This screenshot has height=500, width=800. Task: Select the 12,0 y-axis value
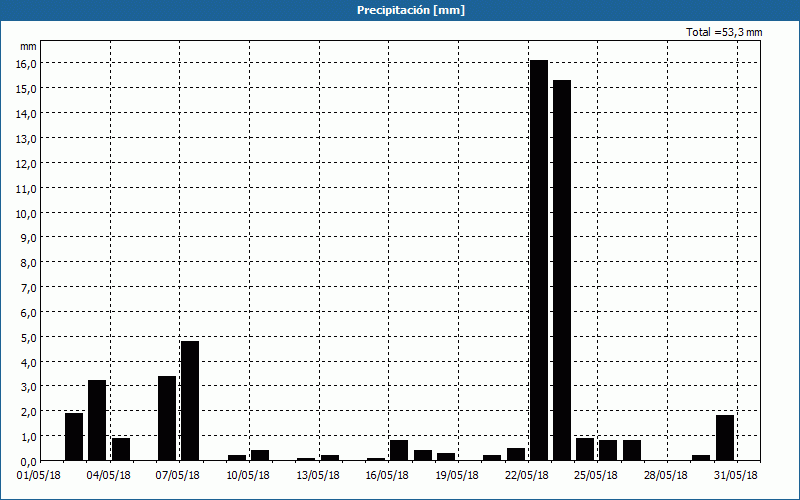click(x=26, y=163)
